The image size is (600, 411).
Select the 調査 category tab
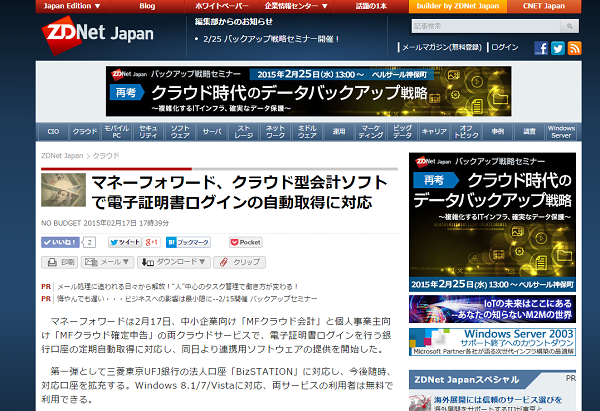pos(530,132)
